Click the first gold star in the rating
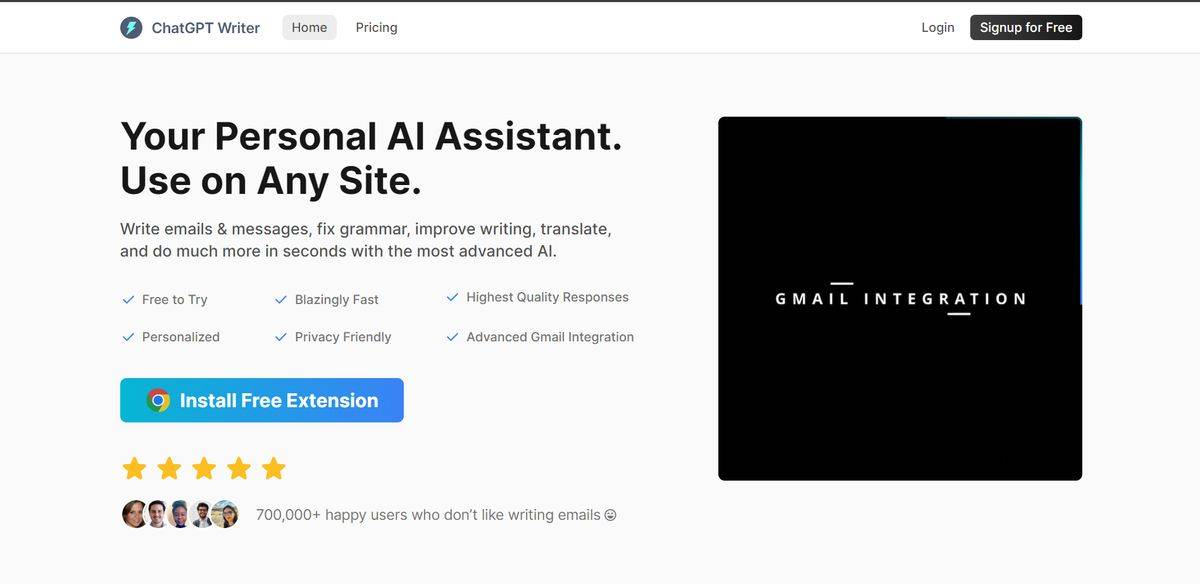 [134, 467]
